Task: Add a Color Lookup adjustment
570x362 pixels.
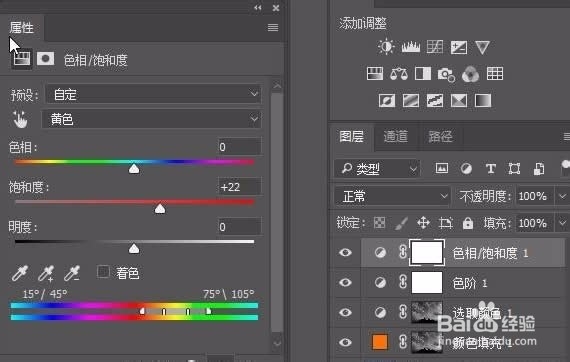Action: (x=495, y=74)
